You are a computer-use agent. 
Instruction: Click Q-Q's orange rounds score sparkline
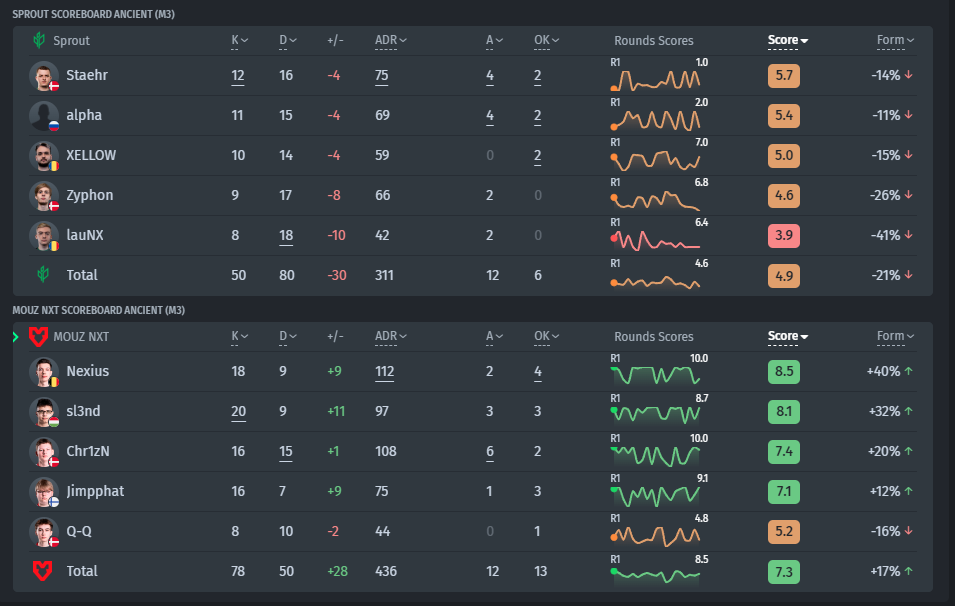[x=655, y=536]
